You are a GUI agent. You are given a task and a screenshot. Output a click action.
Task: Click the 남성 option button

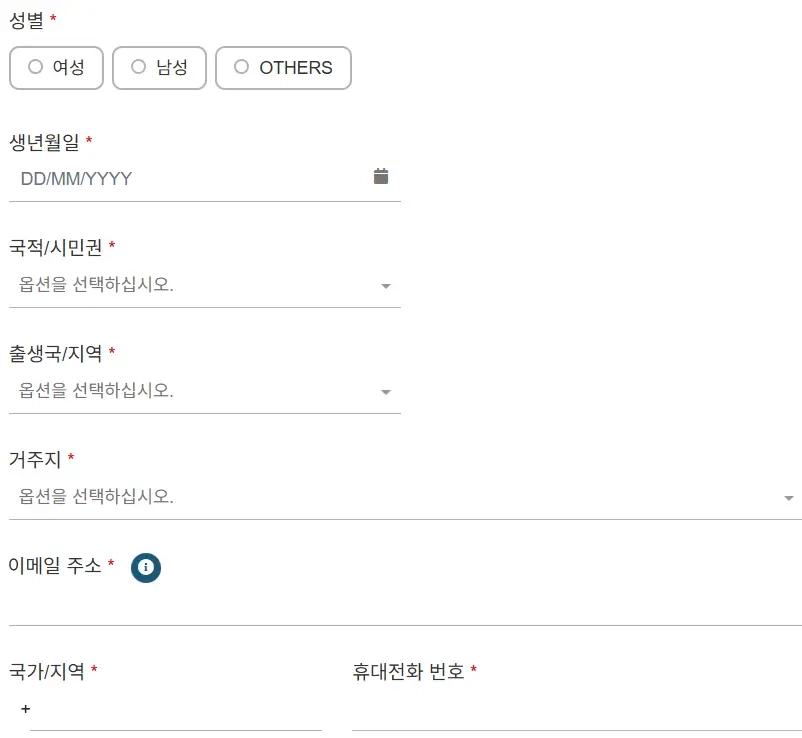pyautogui.click(x=159, y=68)
